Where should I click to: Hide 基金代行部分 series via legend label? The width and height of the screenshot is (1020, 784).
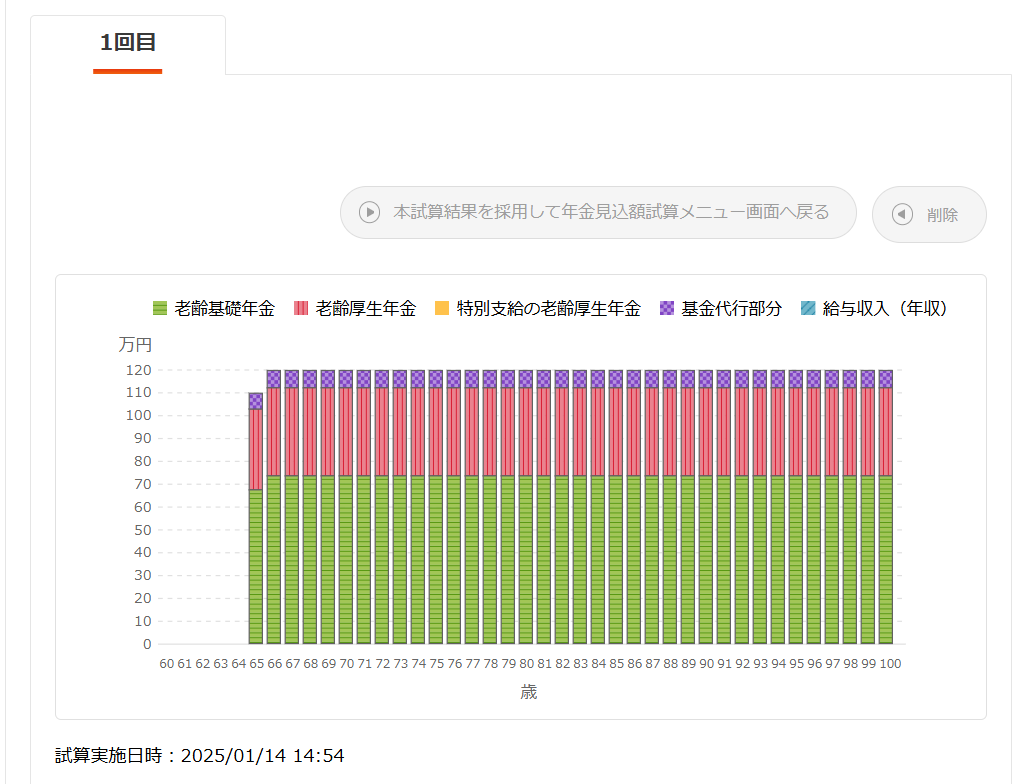tap(731, 309)
